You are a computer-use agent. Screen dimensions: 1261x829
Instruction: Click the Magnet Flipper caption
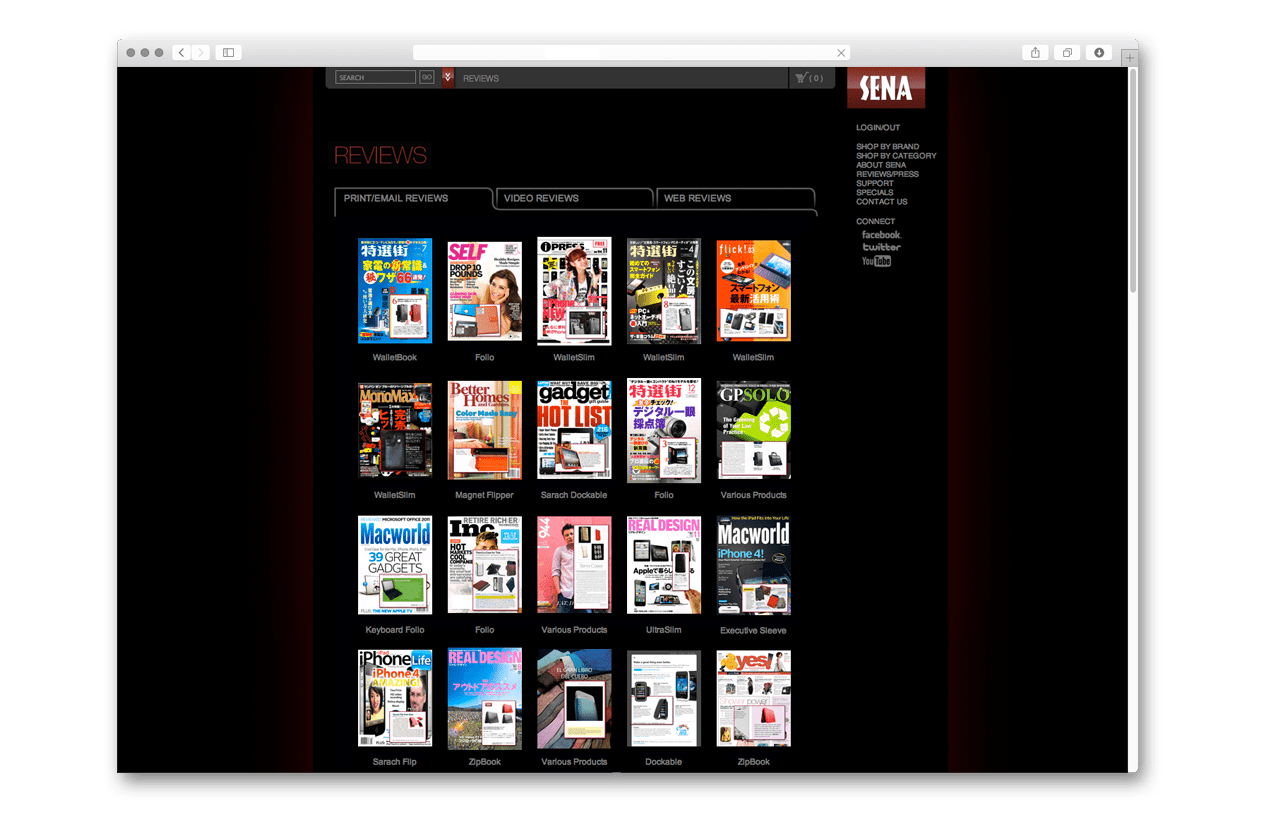pyautogui.click(x=484, y=495)
